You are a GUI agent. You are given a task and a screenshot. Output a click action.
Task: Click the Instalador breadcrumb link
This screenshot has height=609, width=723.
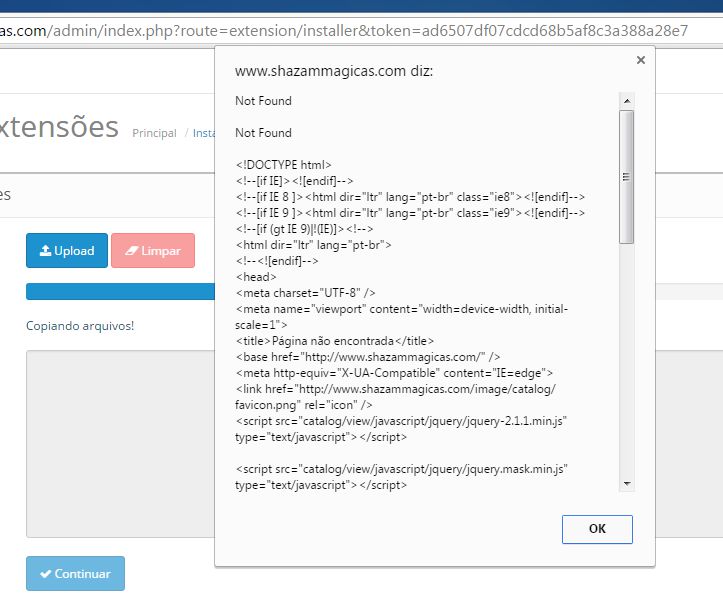tap(204, 133)
